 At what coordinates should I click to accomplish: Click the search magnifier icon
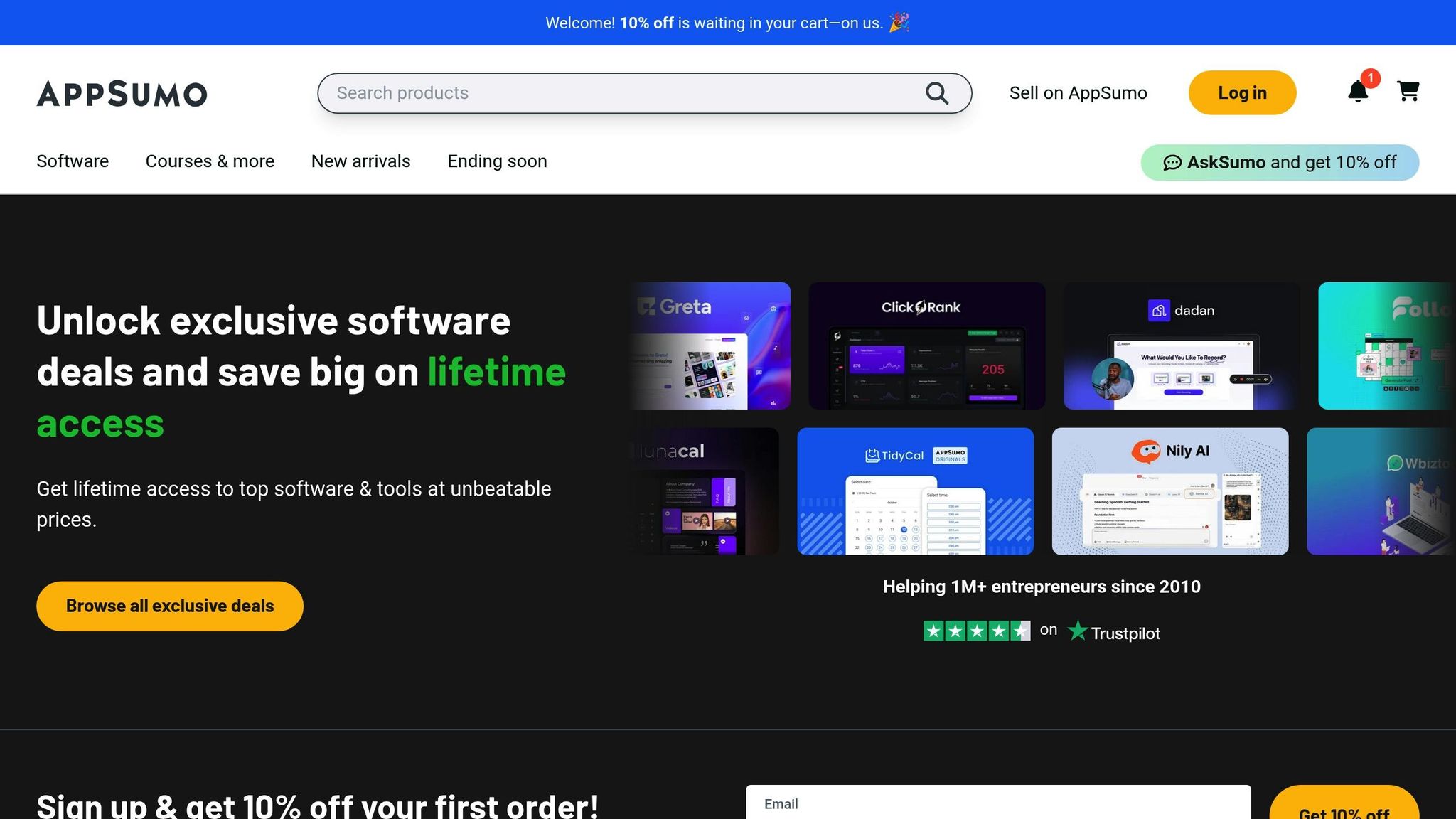937,92
